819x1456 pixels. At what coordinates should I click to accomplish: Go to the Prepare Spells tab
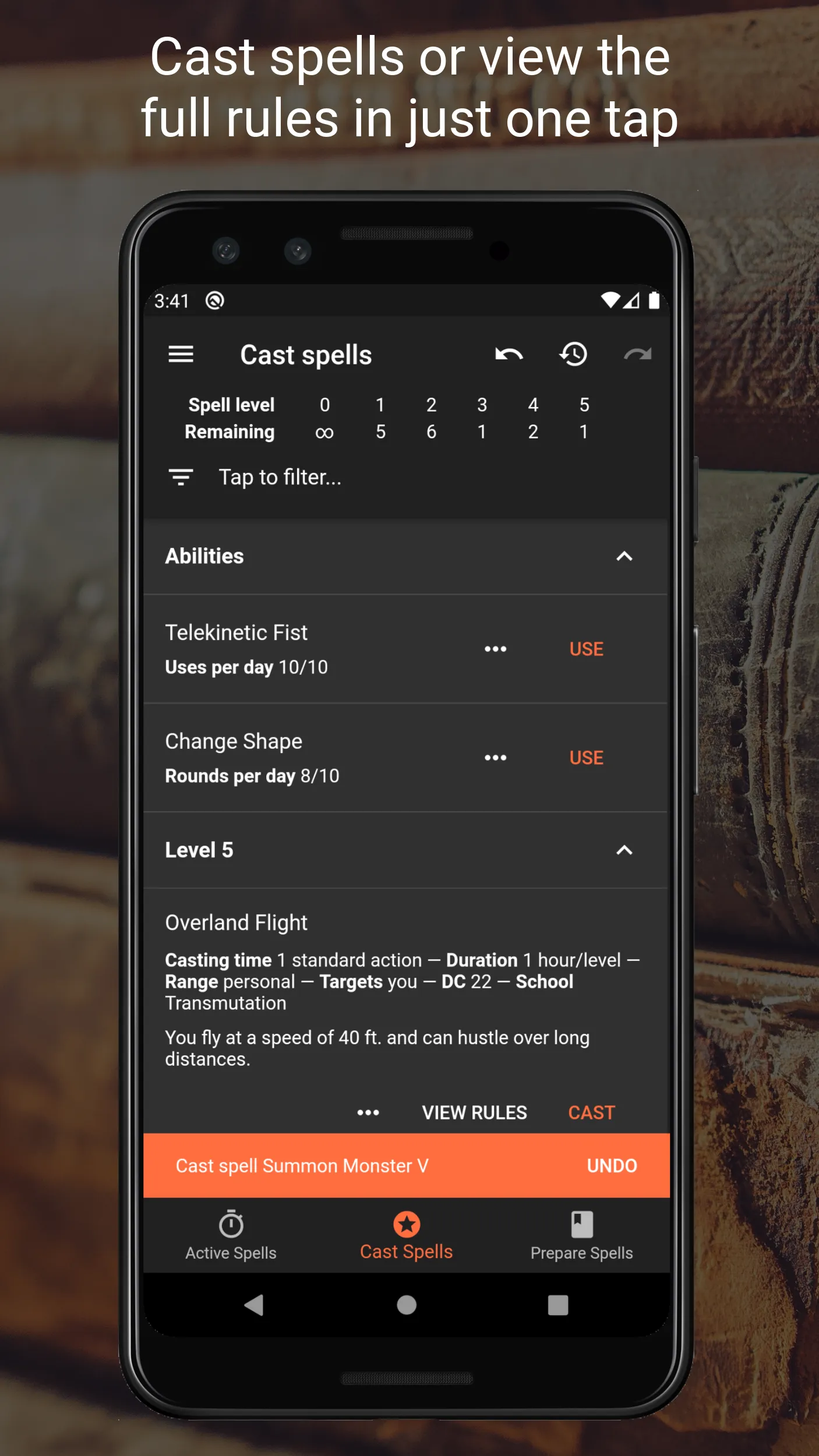(x=581, y=1235)
